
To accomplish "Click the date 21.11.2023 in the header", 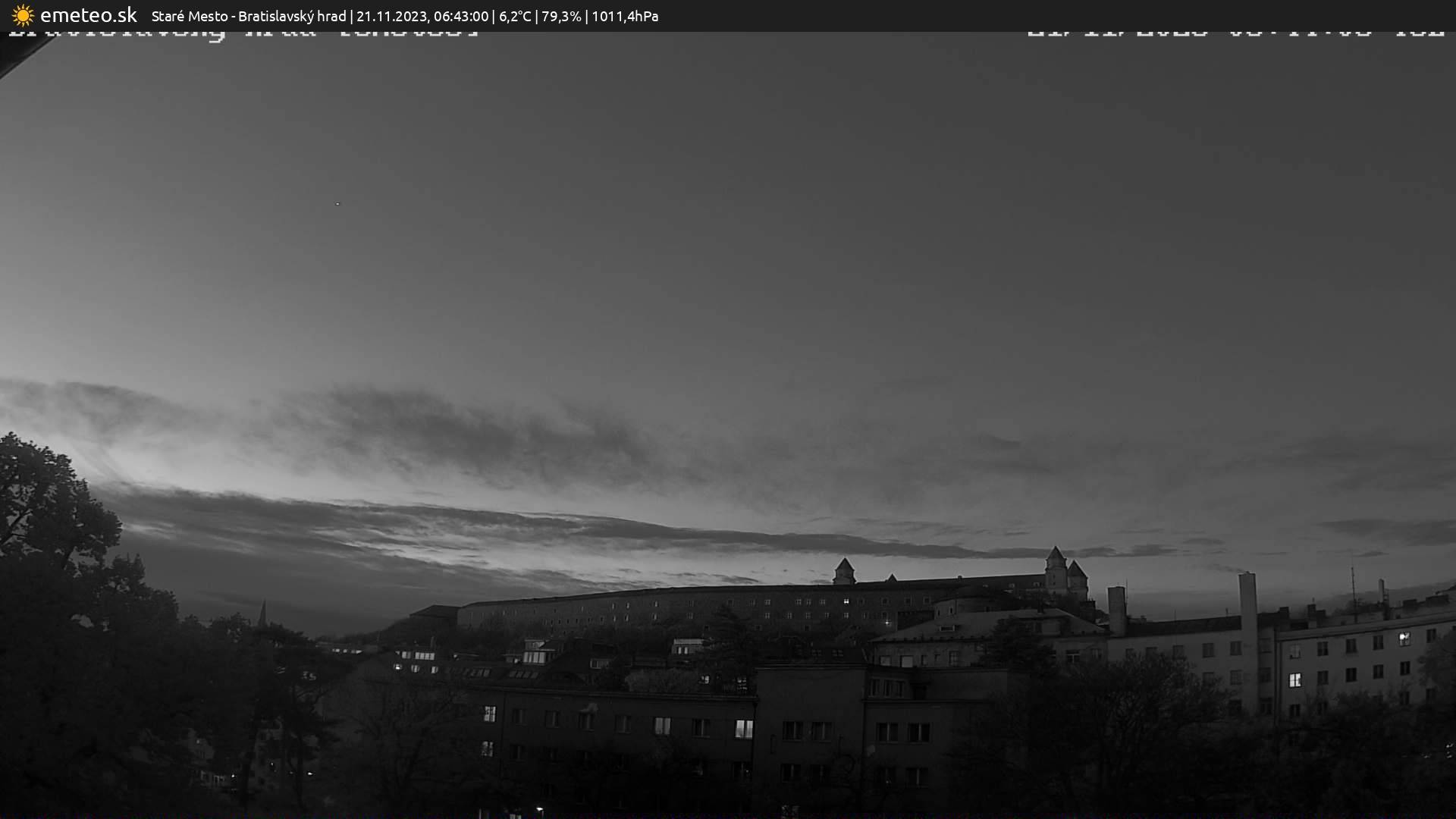I will [391, 17].
